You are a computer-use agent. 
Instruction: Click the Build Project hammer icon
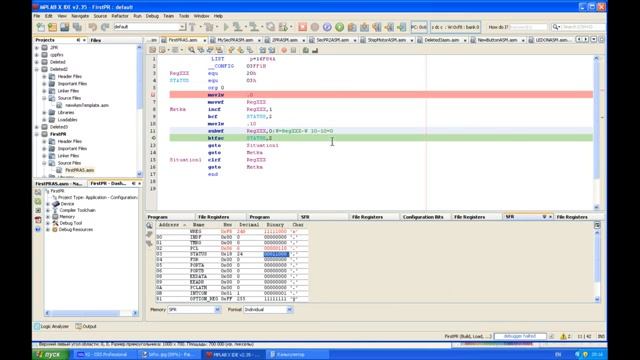(x=193, y=27)
